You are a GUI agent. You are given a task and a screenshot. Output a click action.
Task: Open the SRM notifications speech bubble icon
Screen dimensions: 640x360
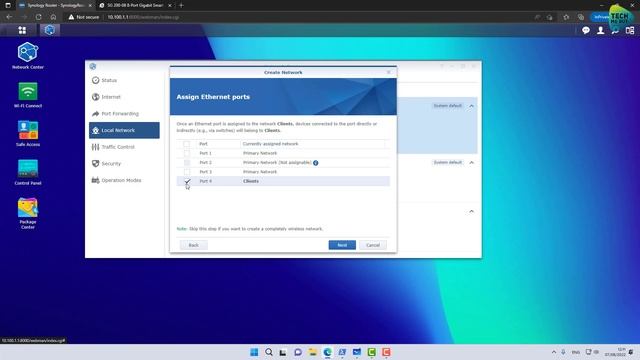pos(586,30)
